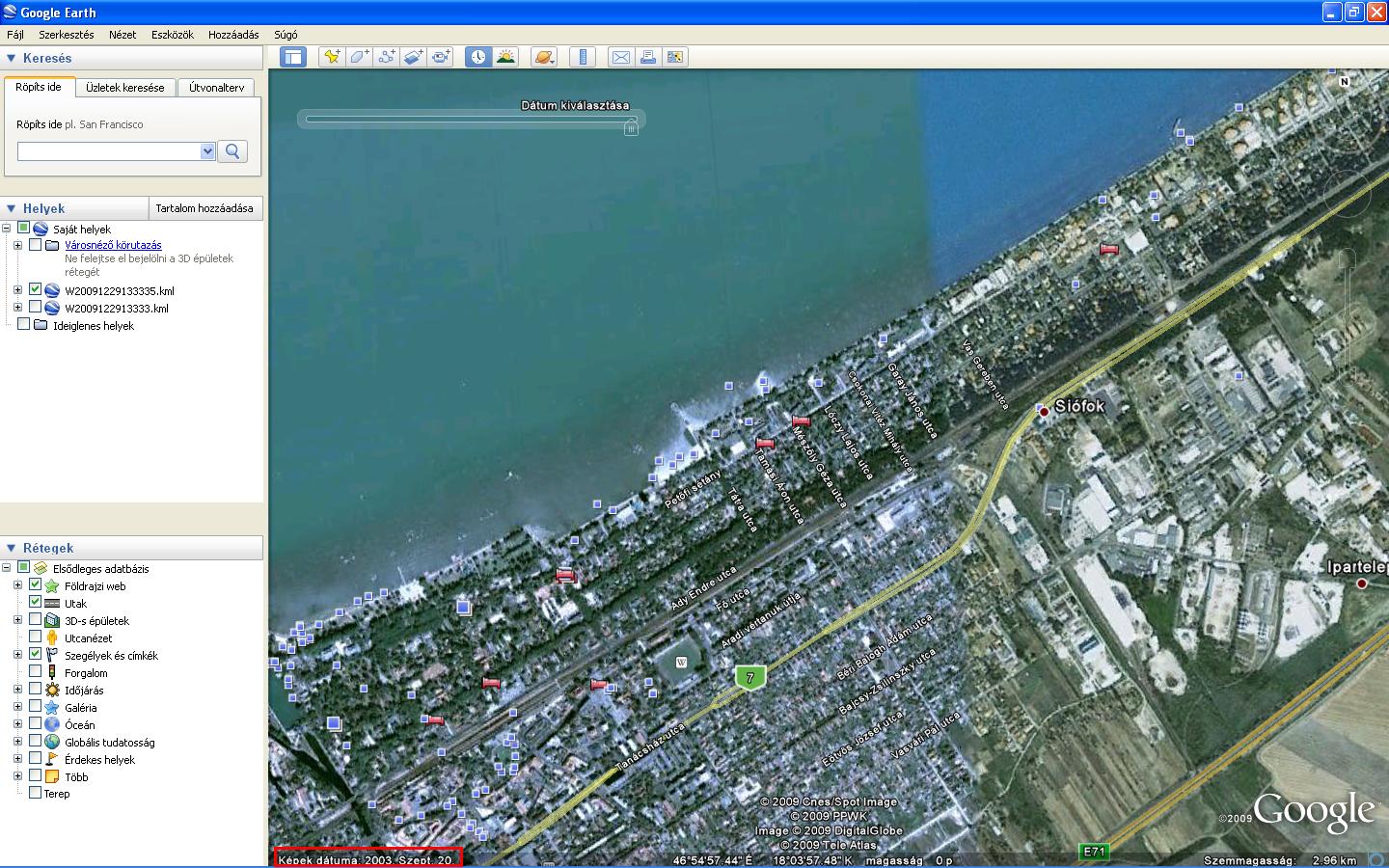1389x868 pixels.
Task: Toggle historical imagery clock icon
Action: (478, 57)
